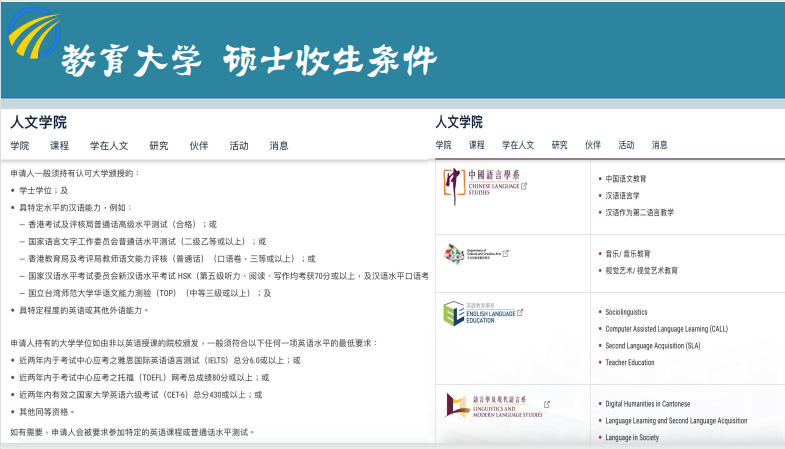
Task: Select 课程 tab in the left page navigation
Action: point(59,146)
